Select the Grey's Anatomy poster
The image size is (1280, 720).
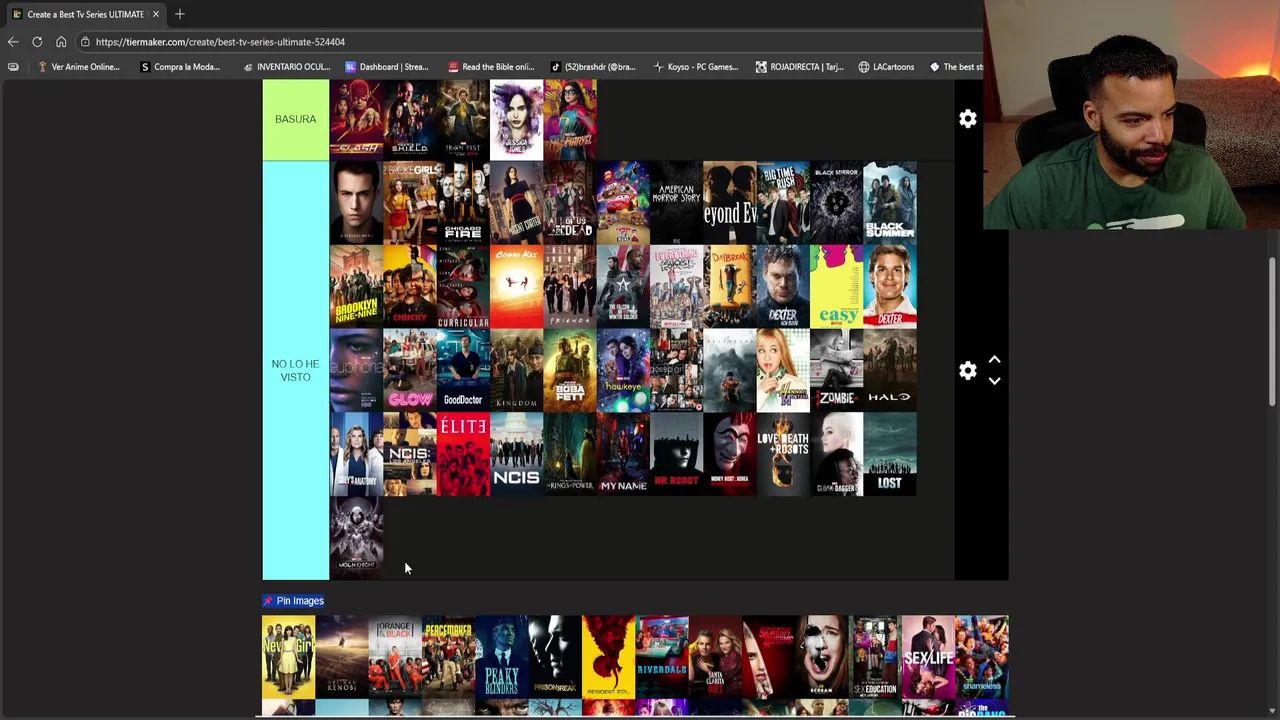tap(356, 455)
